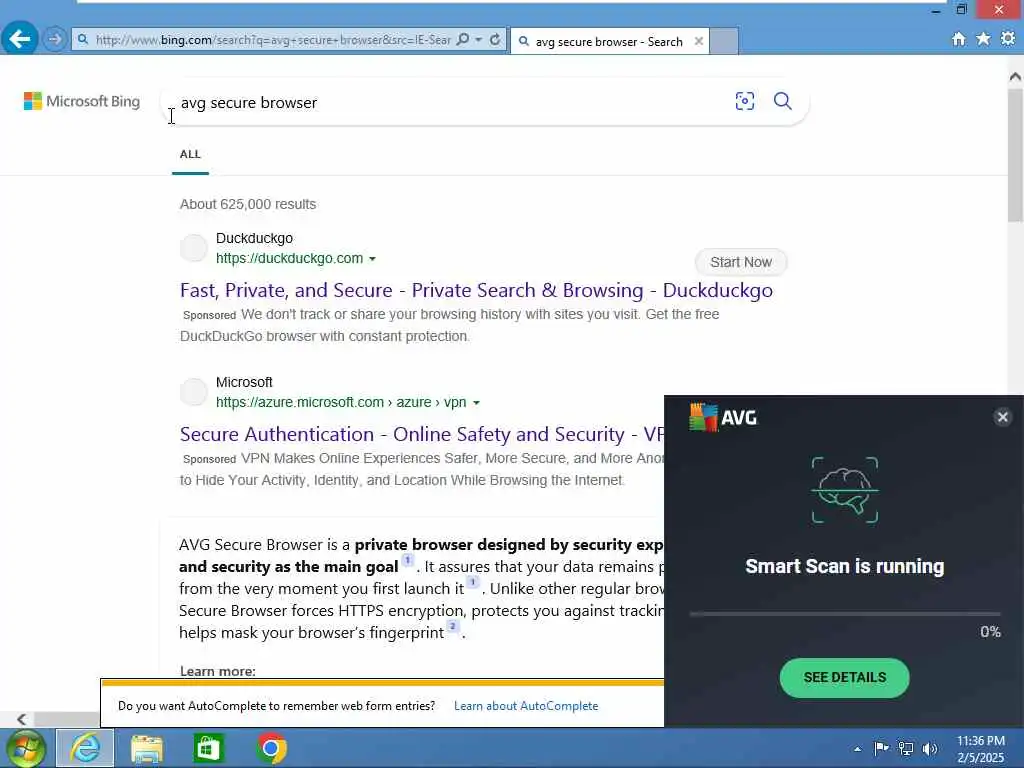This screenshot has height=768, width=1024.
Task: Click the AVG logo in popup
Action: [723, 417]
